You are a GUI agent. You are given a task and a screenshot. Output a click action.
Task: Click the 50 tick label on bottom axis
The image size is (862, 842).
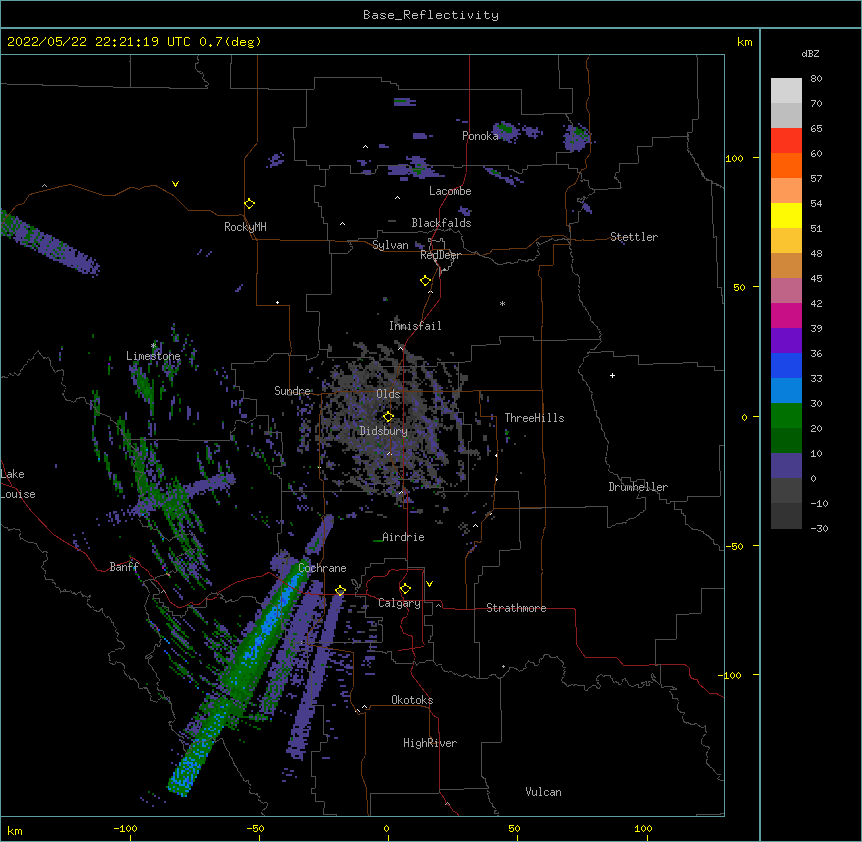(514, 828)
